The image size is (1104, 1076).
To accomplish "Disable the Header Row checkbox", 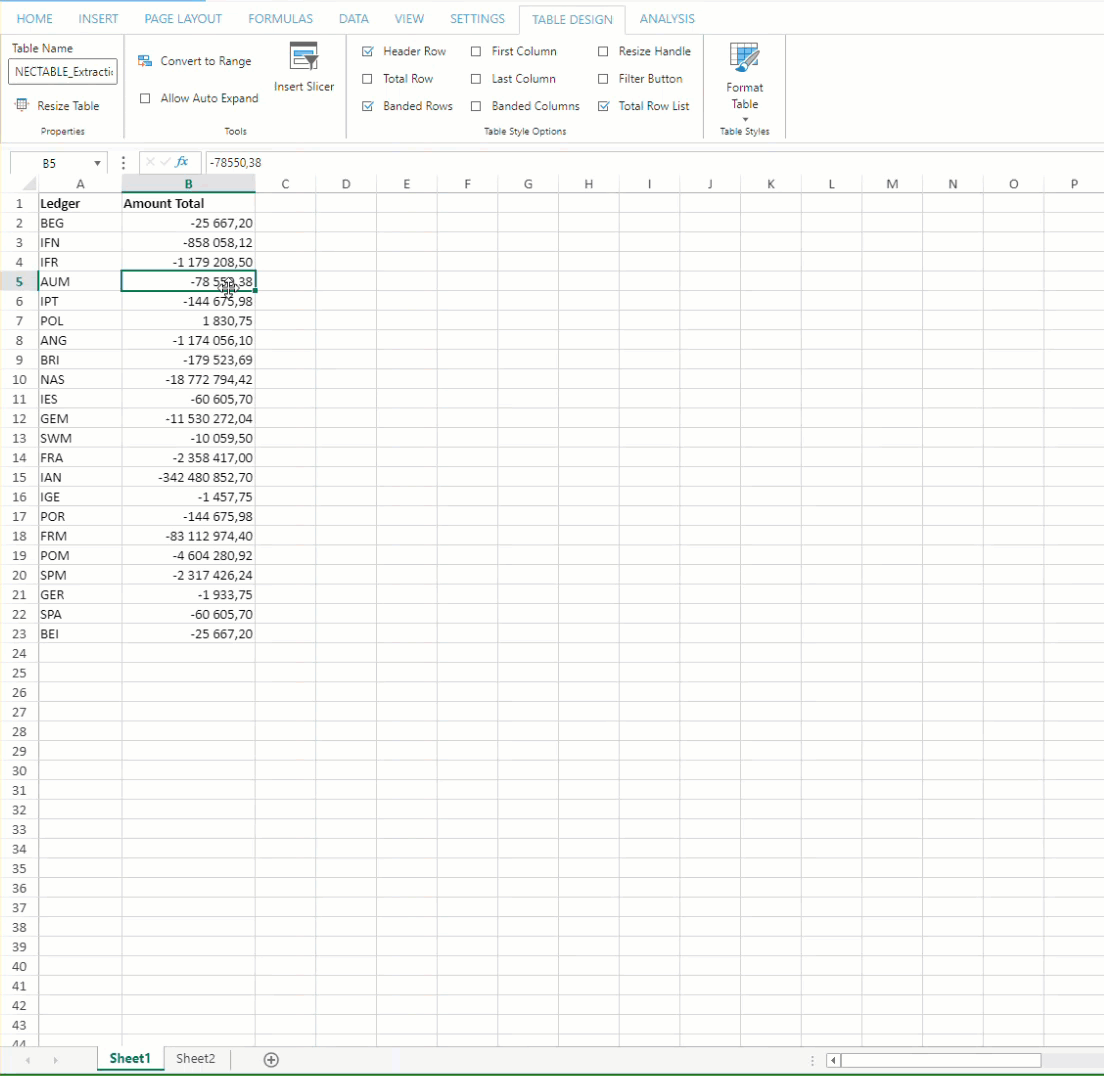I will coord(367,51).
